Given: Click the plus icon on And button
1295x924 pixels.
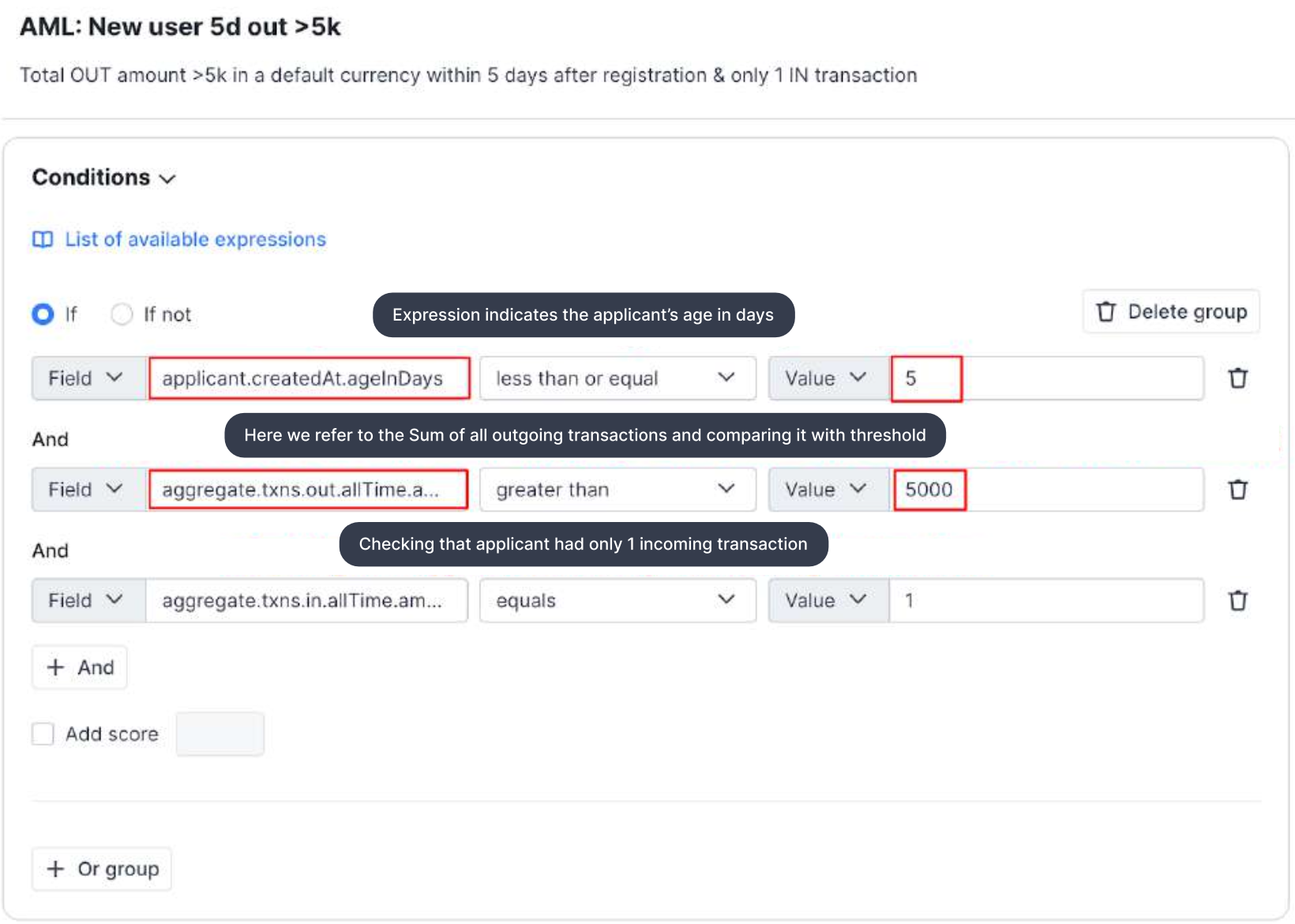Looking at the screenshot, I should (55, 667).
